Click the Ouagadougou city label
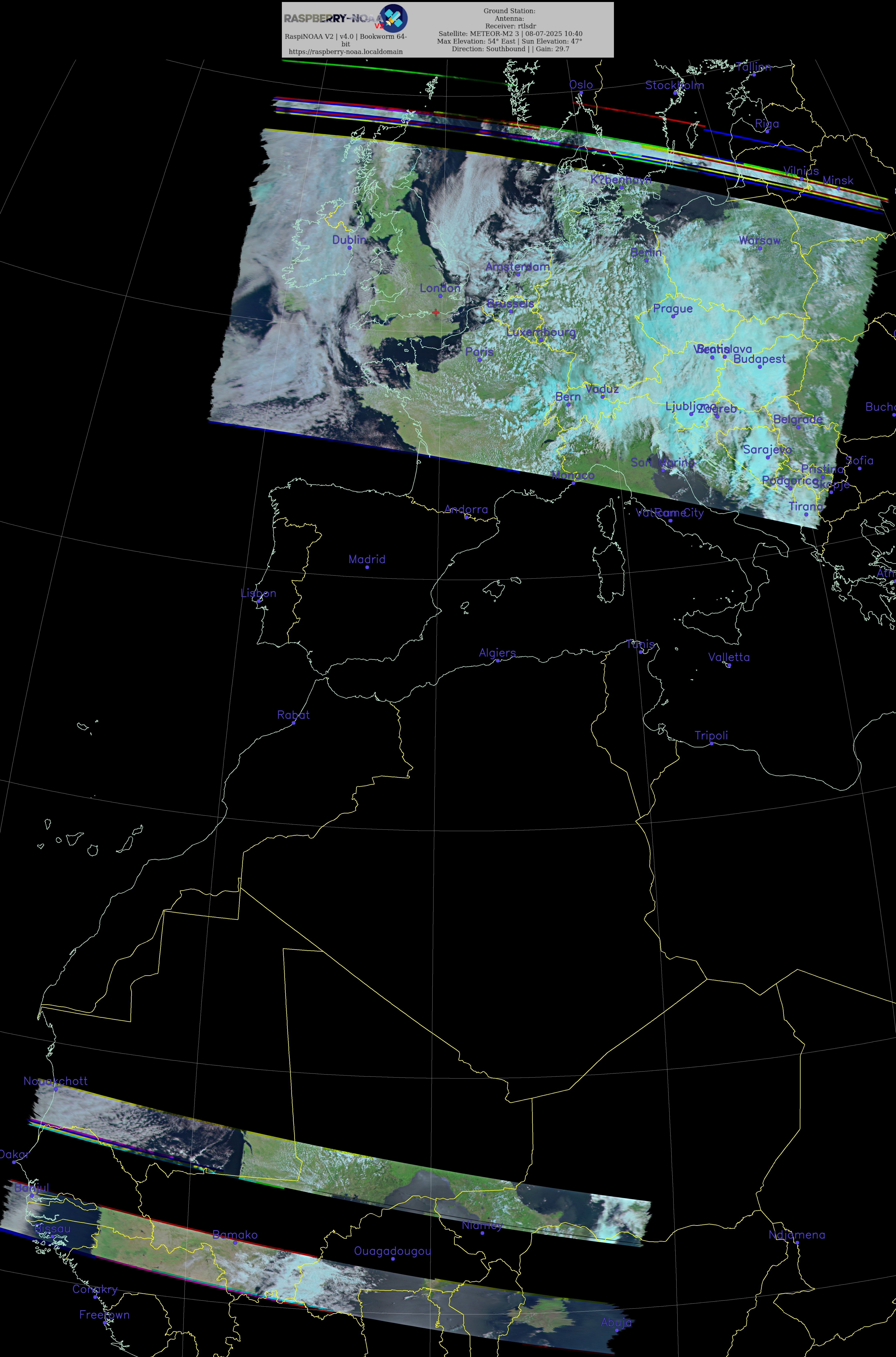This screenshot has width=896, height=1357. click(392, 1251)
